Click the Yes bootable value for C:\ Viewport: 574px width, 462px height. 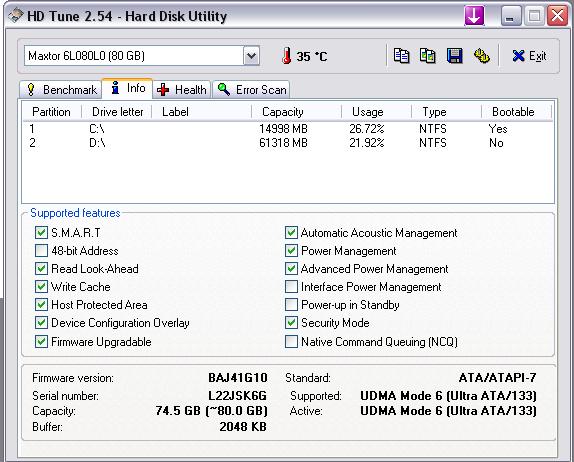498,129
